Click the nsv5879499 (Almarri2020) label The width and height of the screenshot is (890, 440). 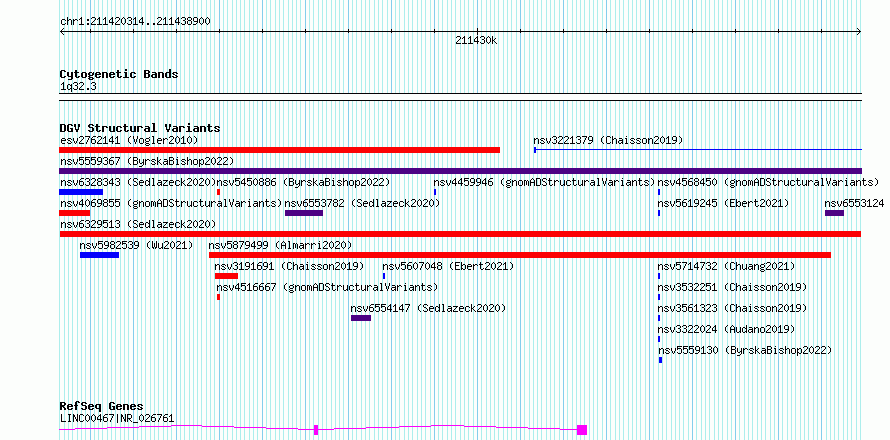pos(280,245)
